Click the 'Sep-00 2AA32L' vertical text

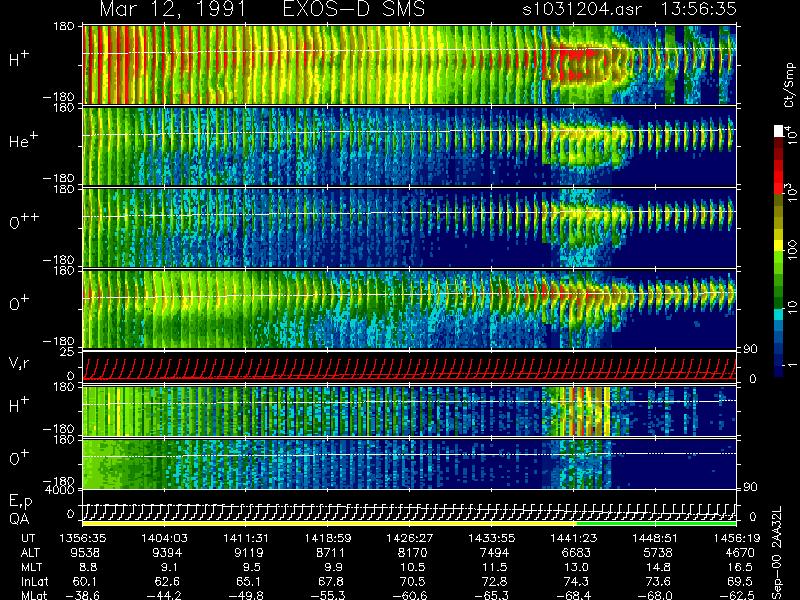point(776,553)
